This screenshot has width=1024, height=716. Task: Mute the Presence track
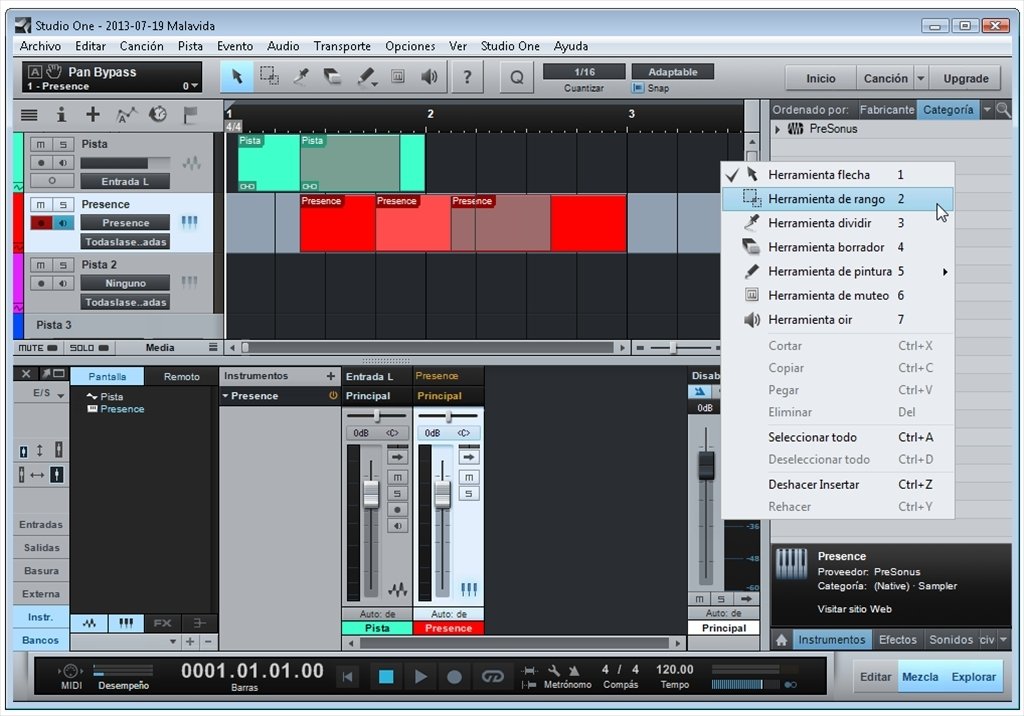[41, 204]
